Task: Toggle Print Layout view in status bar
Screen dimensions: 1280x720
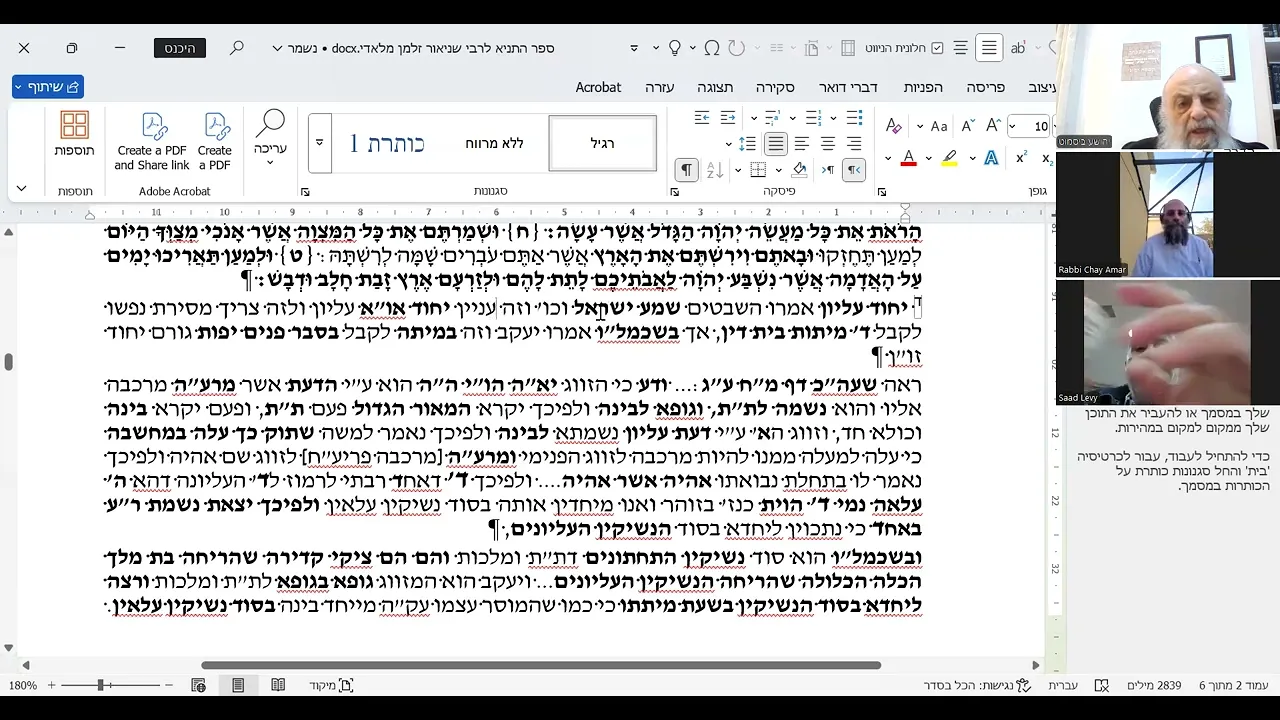Action: tap(238, 685)
